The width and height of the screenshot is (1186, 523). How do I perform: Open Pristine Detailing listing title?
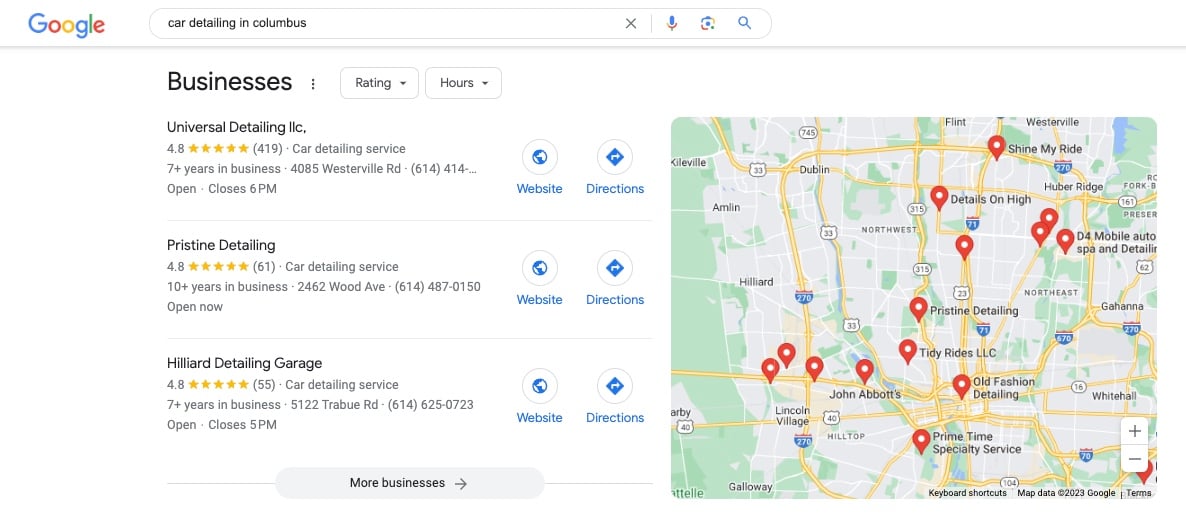[221, 245]
